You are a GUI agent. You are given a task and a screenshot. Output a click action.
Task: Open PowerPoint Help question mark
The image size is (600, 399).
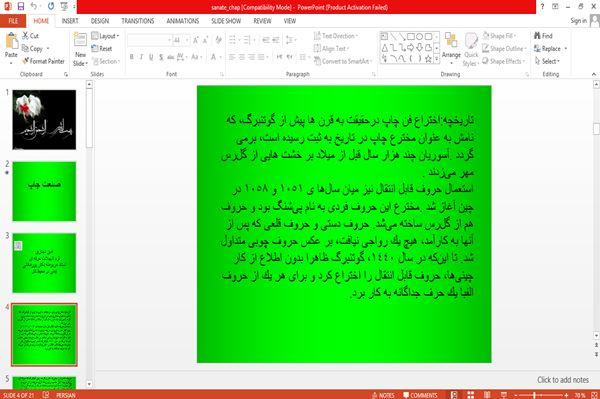(542, 7)
